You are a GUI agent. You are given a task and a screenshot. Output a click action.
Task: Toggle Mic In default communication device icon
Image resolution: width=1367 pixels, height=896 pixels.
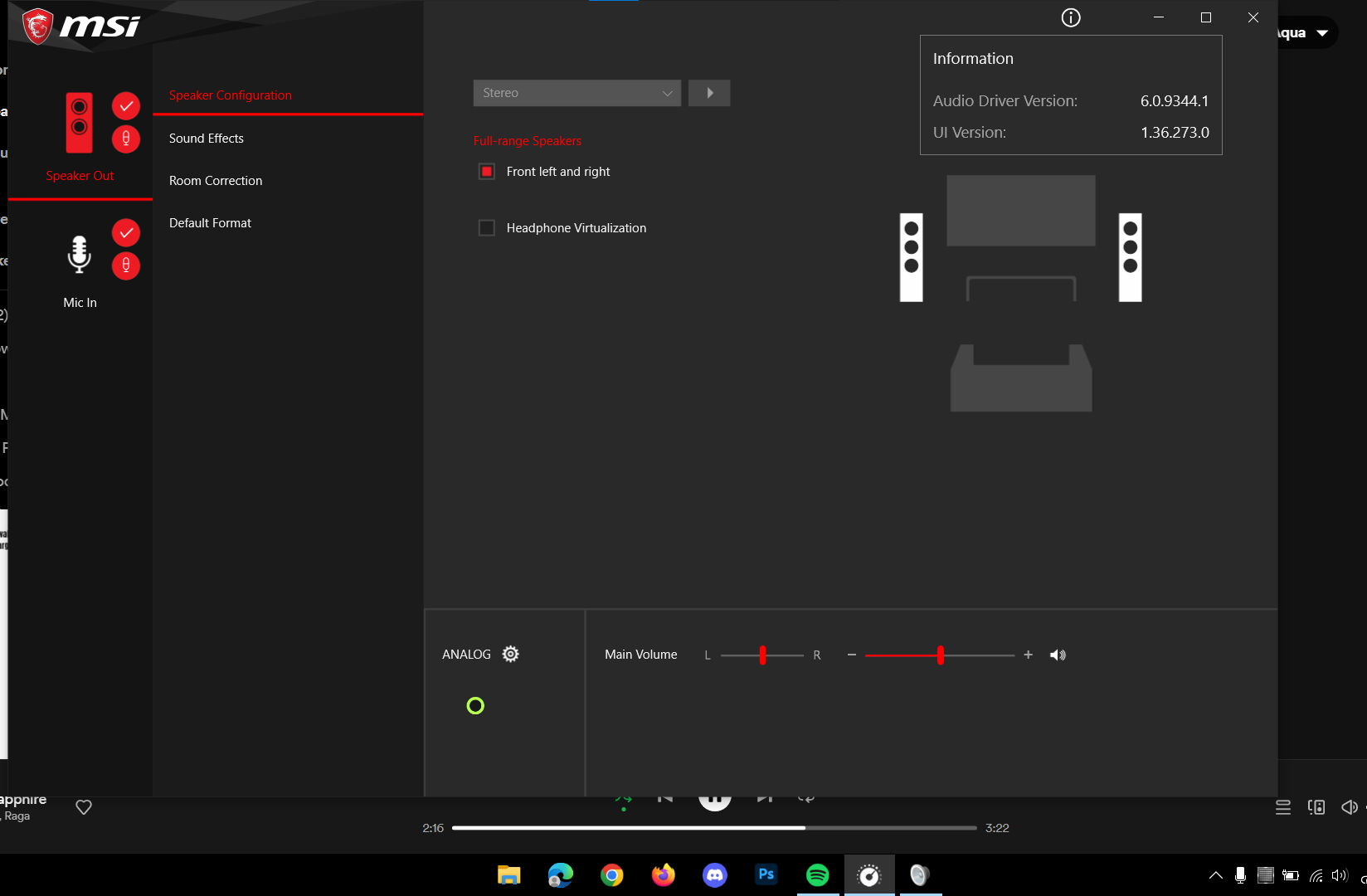[126, 265]
